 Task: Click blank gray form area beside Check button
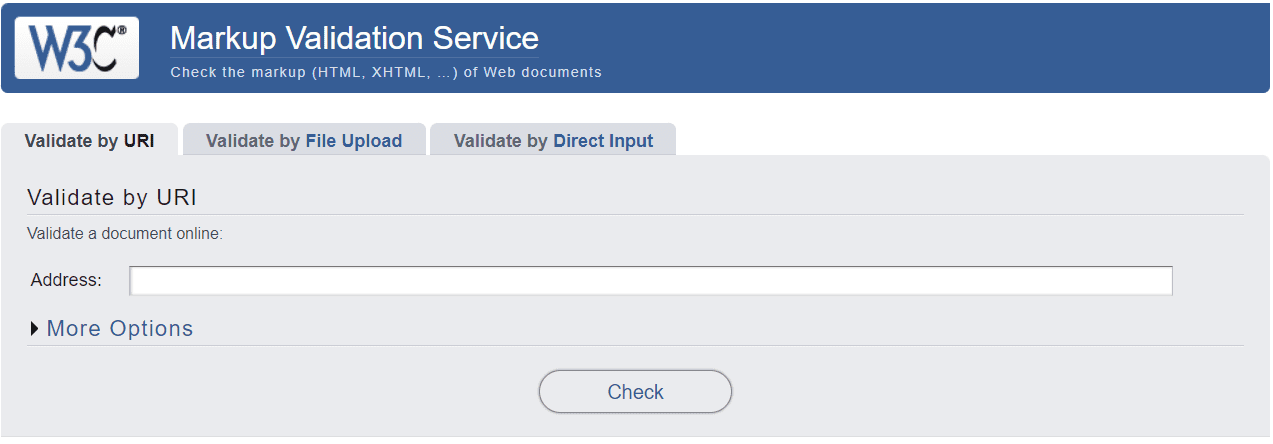(x=950, y=392)
